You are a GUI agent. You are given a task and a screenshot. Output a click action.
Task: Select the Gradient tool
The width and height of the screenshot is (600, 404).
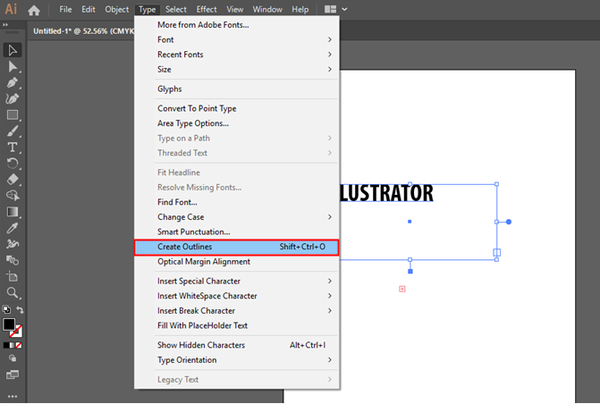12,212
